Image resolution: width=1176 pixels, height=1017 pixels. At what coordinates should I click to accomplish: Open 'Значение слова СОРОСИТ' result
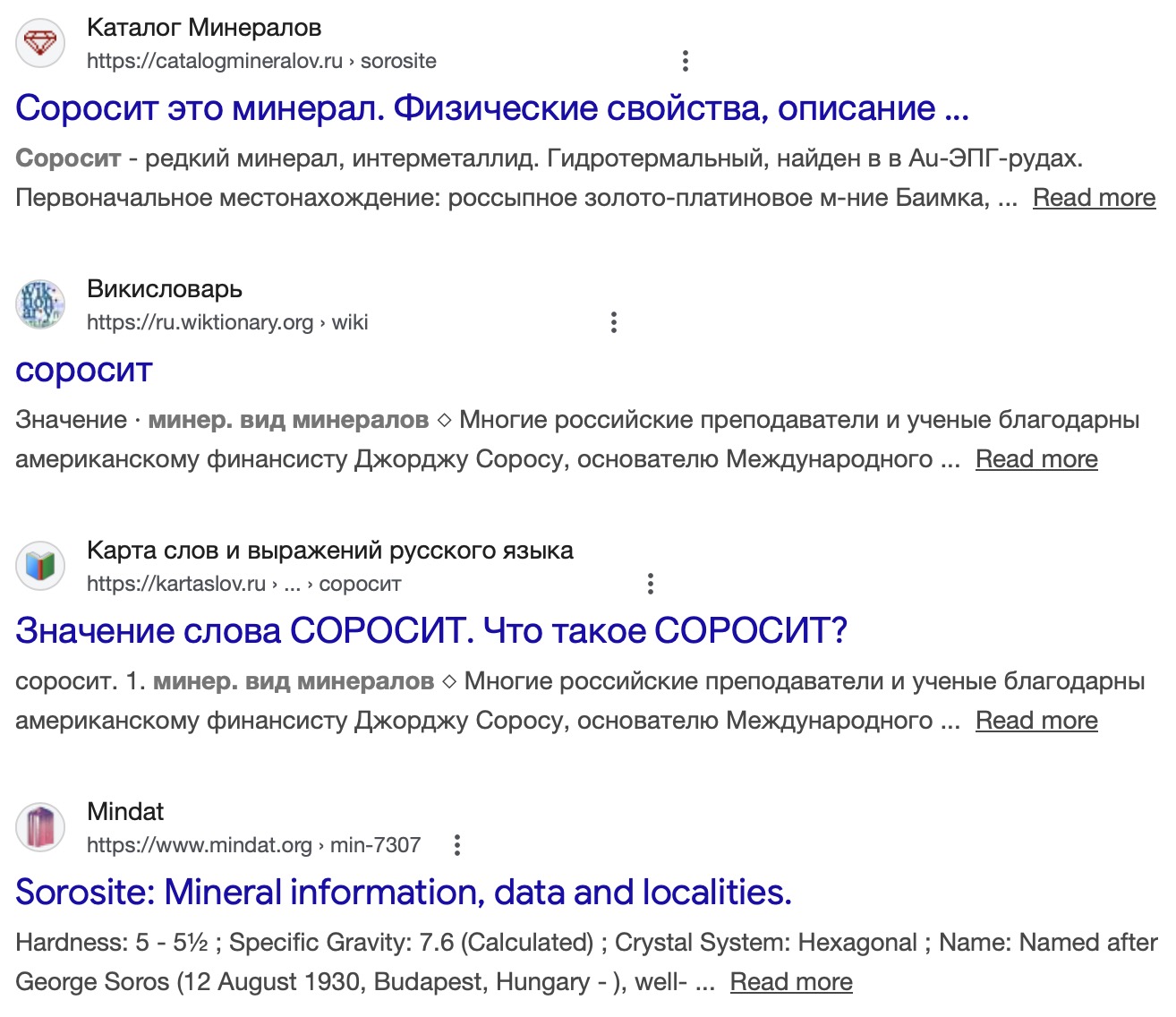coord(430,631)
